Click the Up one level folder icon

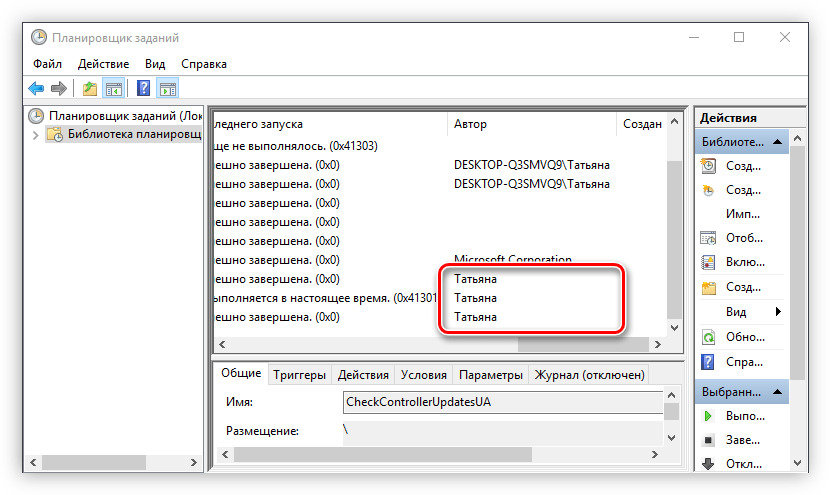click(90, 89)
